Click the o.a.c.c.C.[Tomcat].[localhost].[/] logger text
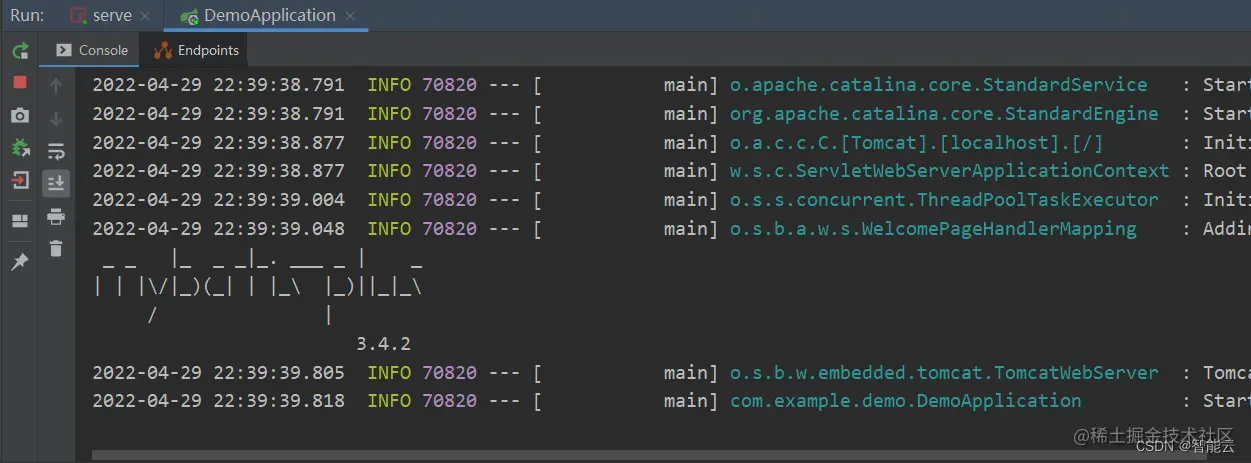1251x463 pixels. pos(916,143)
